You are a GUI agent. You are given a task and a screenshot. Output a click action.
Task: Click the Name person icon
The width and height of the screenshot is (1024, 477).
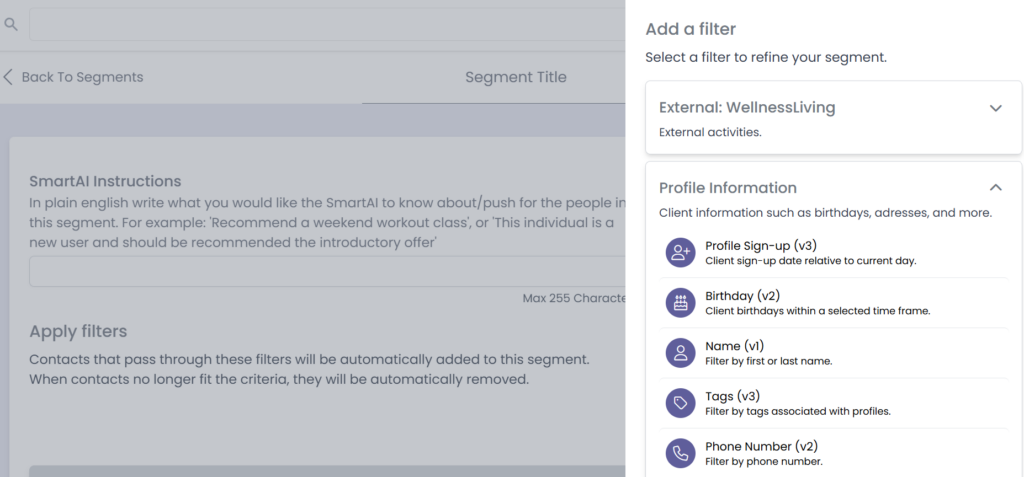[x=681, y=353]
